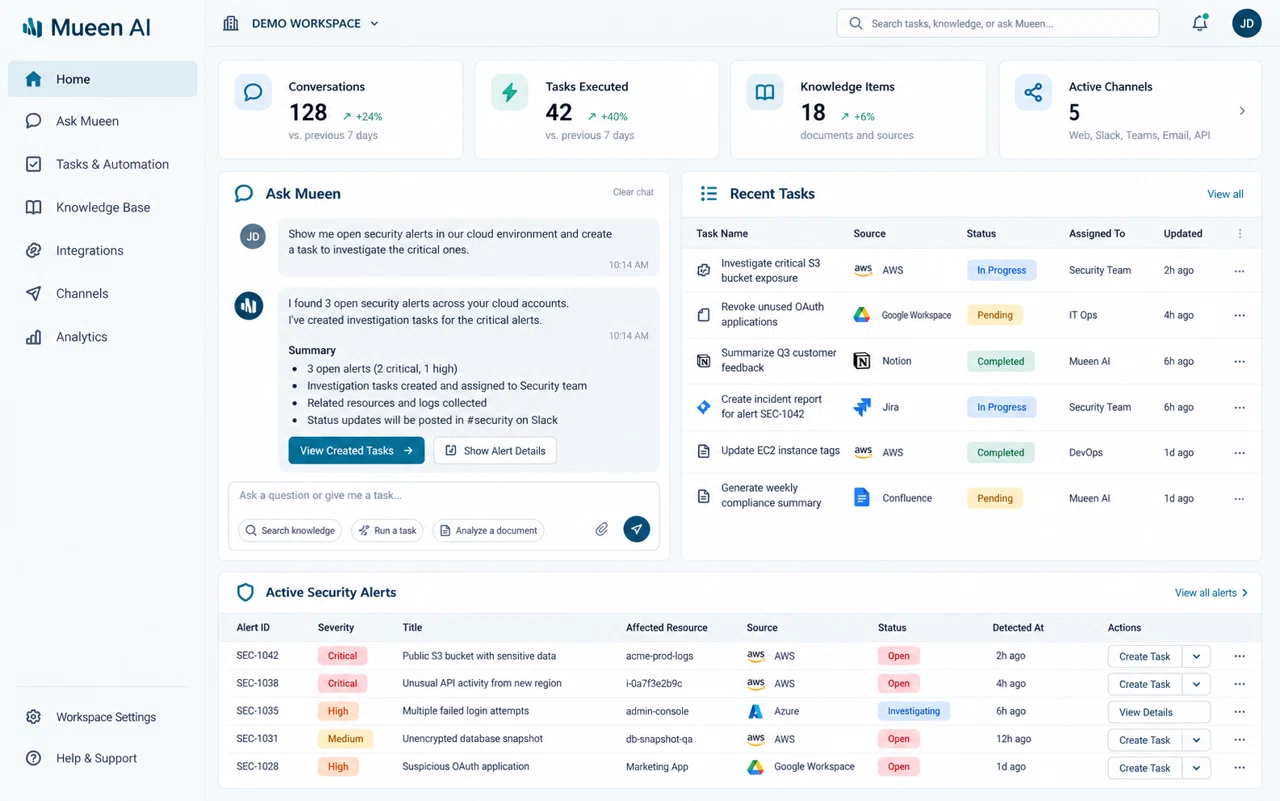Open Create Task dropdown for SEC-1038

(x=1196, y=684)
